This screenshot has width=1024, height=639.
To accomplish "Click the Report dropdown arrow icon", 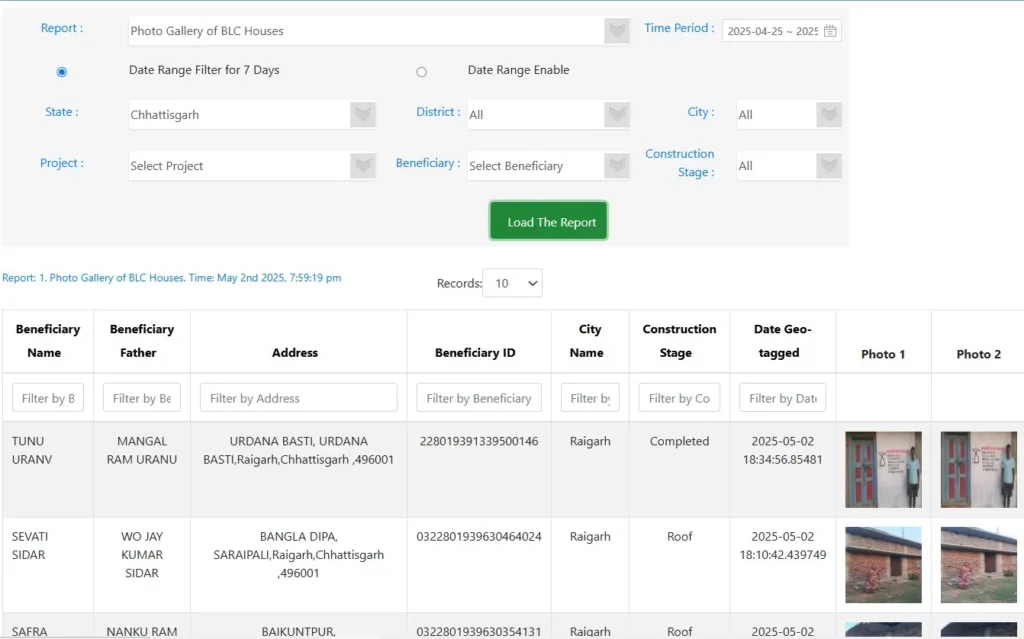I will point(617,31).
